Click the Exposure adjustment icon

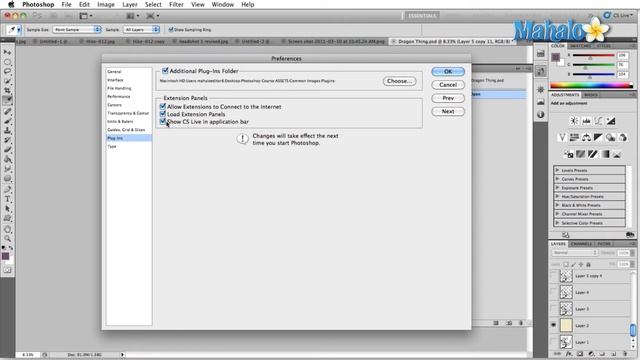611,121
